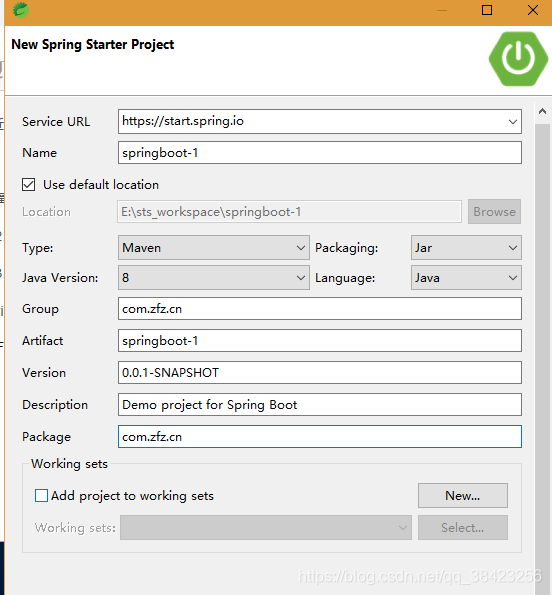Screen dimensions: 552x595
Task: Click the Location path field
Action: [289, 212]
